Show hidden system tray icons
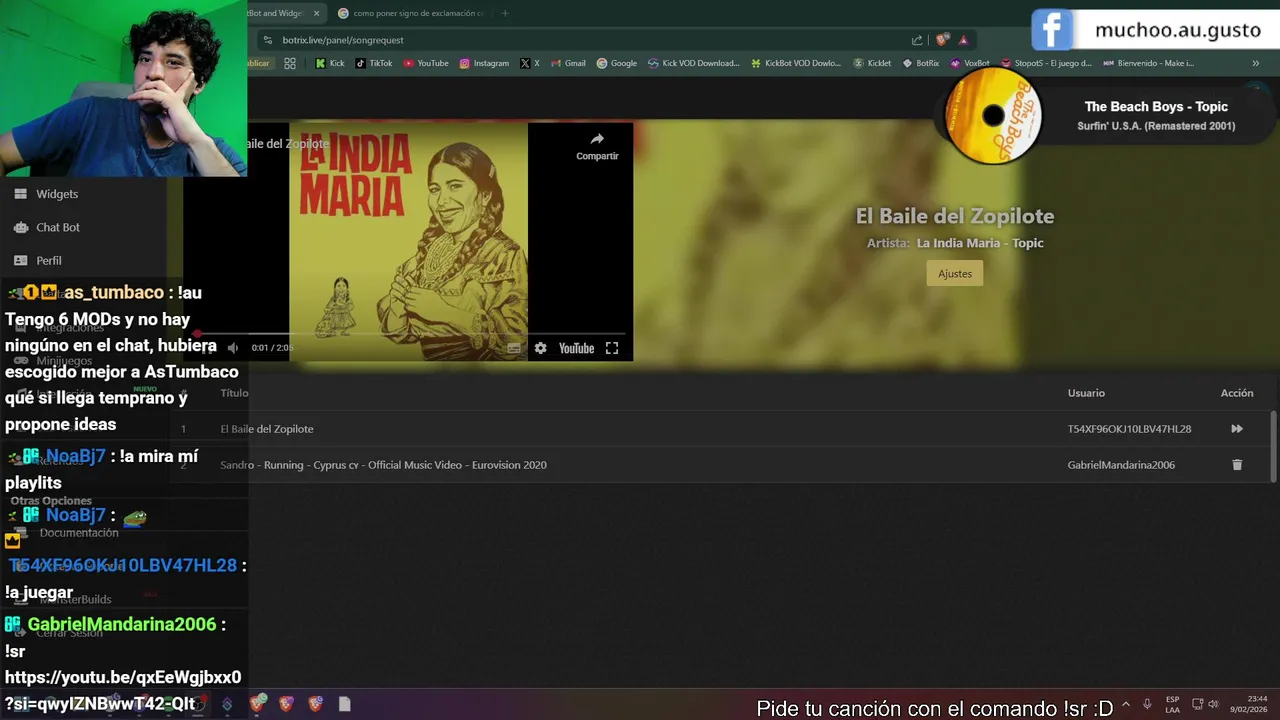Viewport: 1280px width, 720px height. click(1125, 704)
